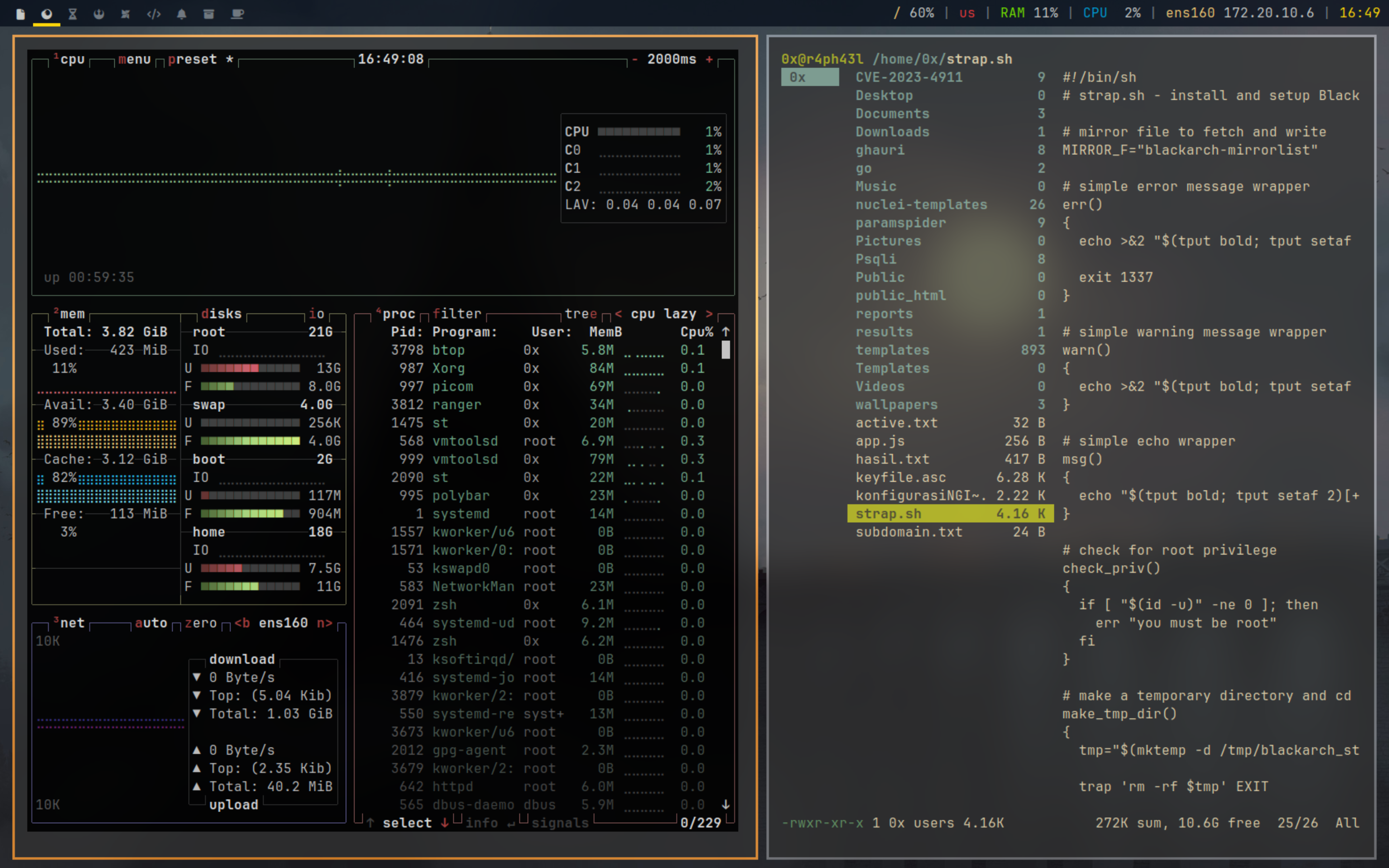
Task: Click the zero button in net panel
Action: pyautogui.click(x=201, y=623)
